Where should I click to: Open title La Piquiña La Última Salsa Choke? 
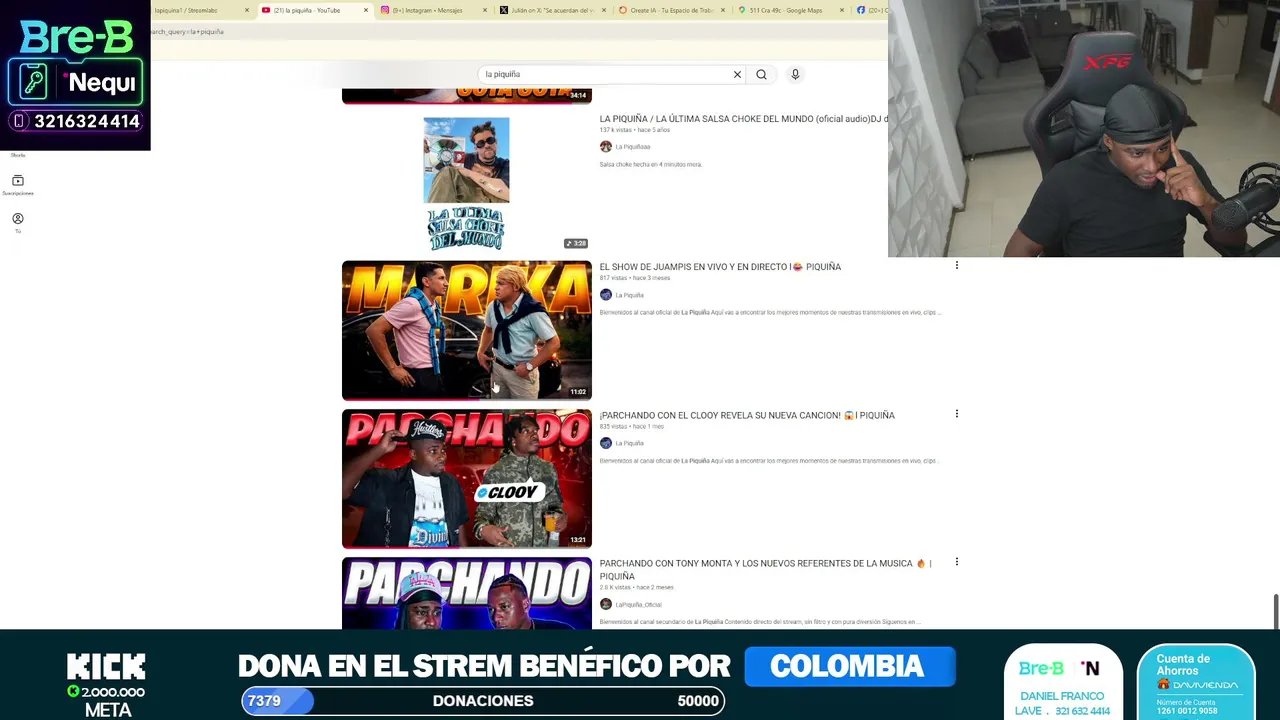[743, 119]
